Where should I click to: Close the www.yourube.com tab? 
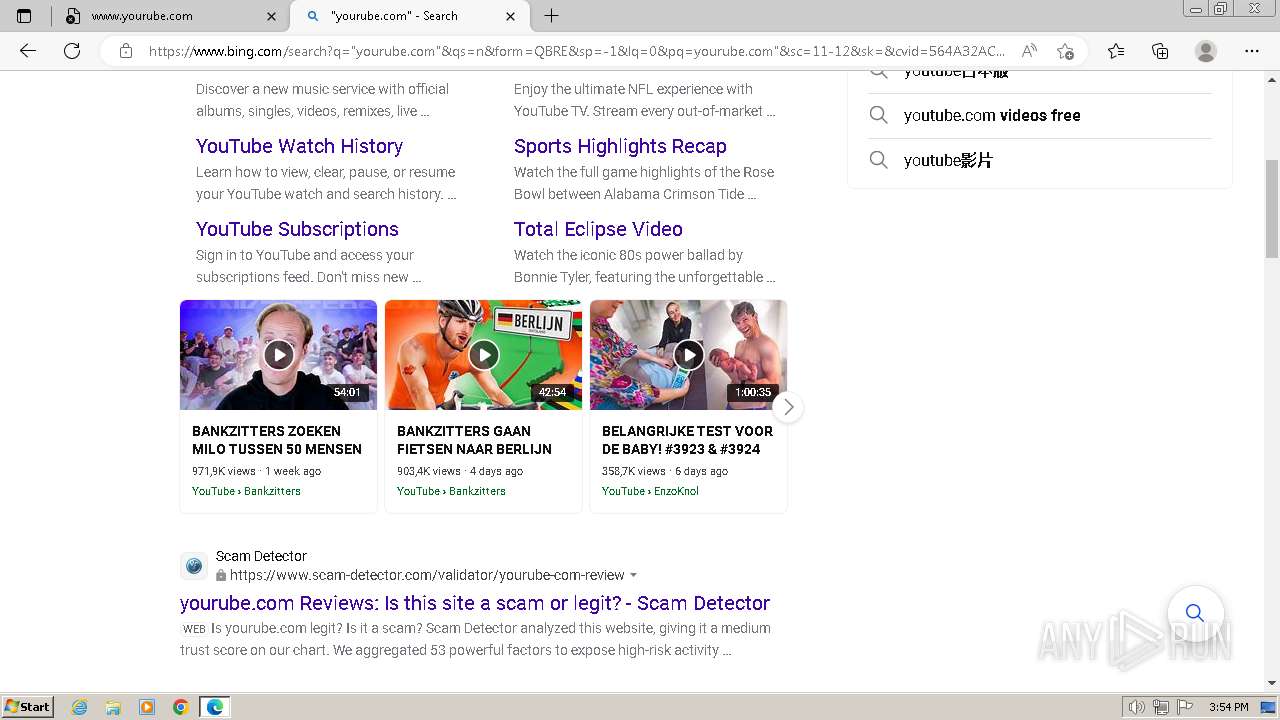click(x=272, y=16)
